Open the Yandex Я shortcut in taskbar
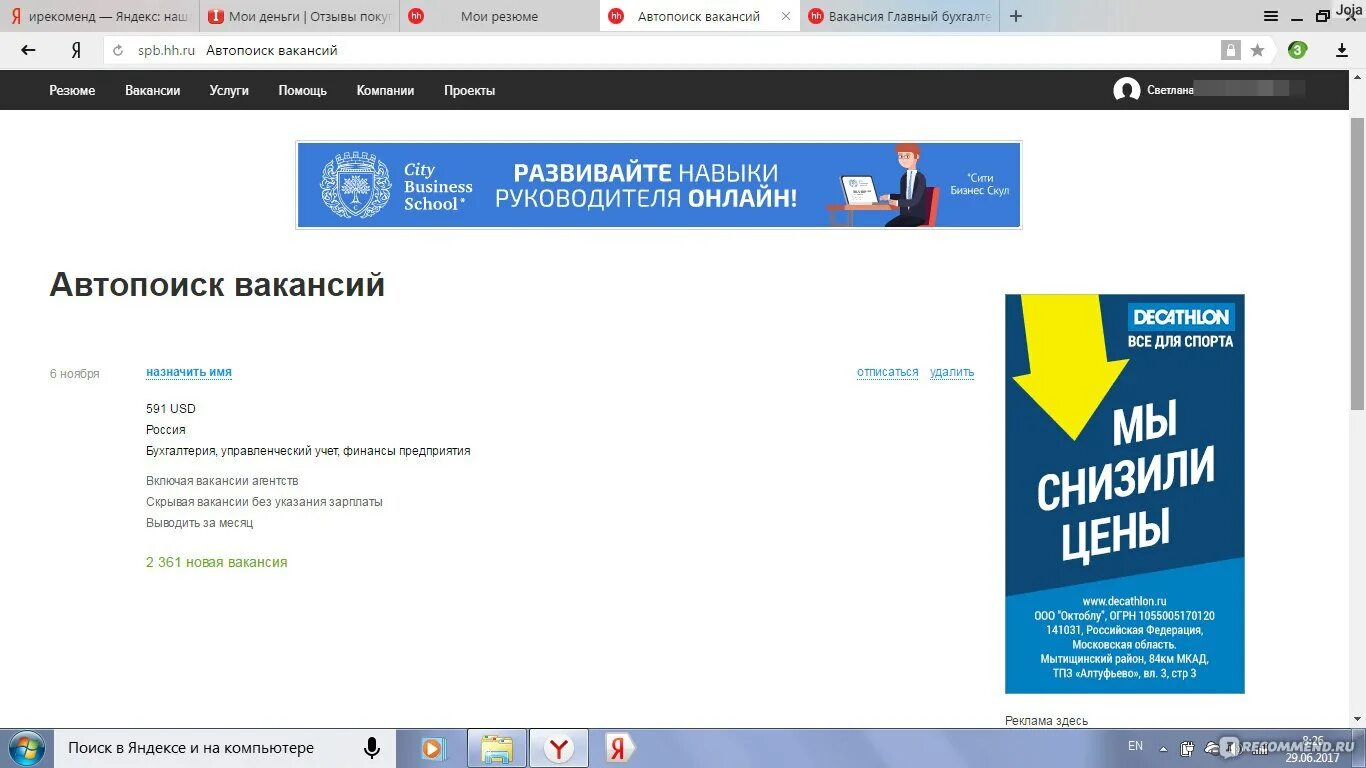Screen dimensions: 1366x768 (x=619, y=748)
